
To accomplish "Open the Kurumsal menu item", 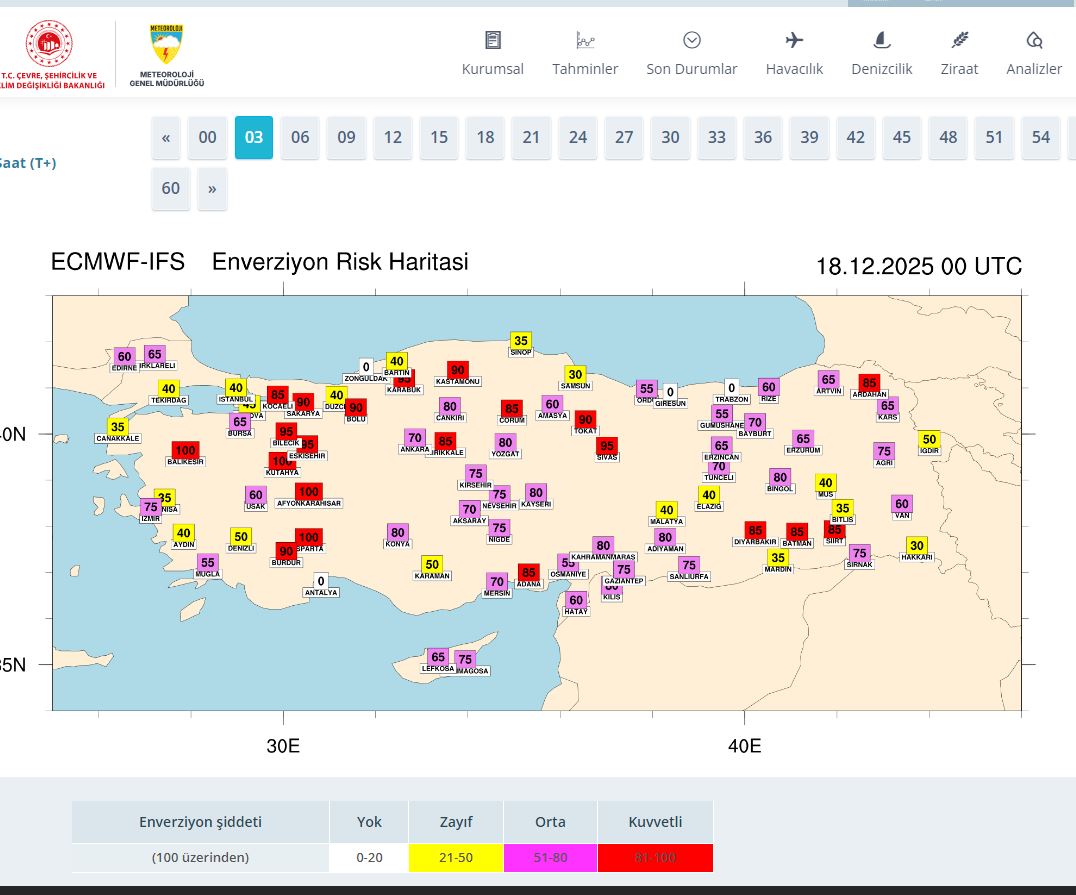I will pyautogui.click(x=492, y=69).
